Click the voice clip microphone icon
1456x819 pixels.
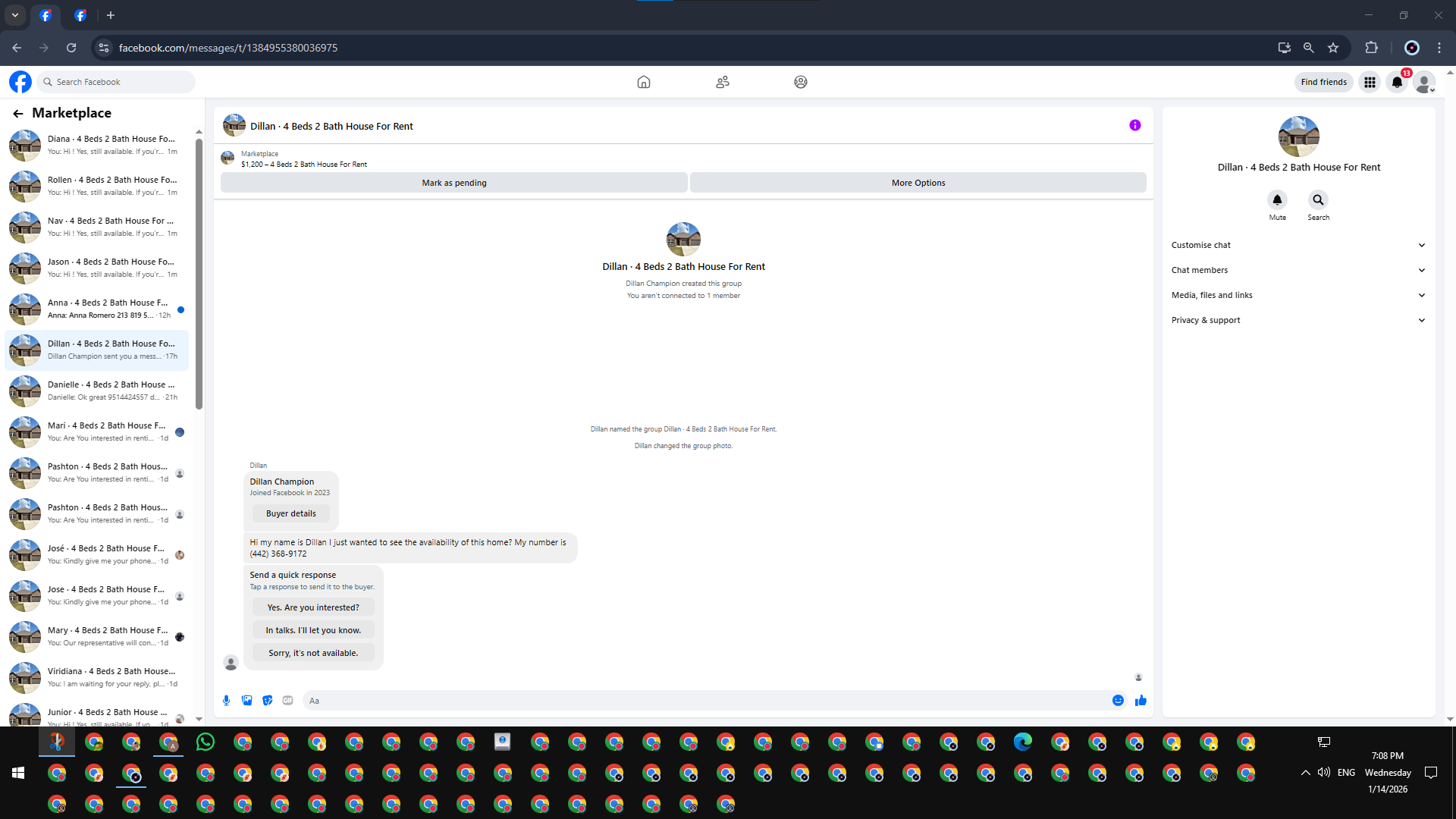[226, 701]
